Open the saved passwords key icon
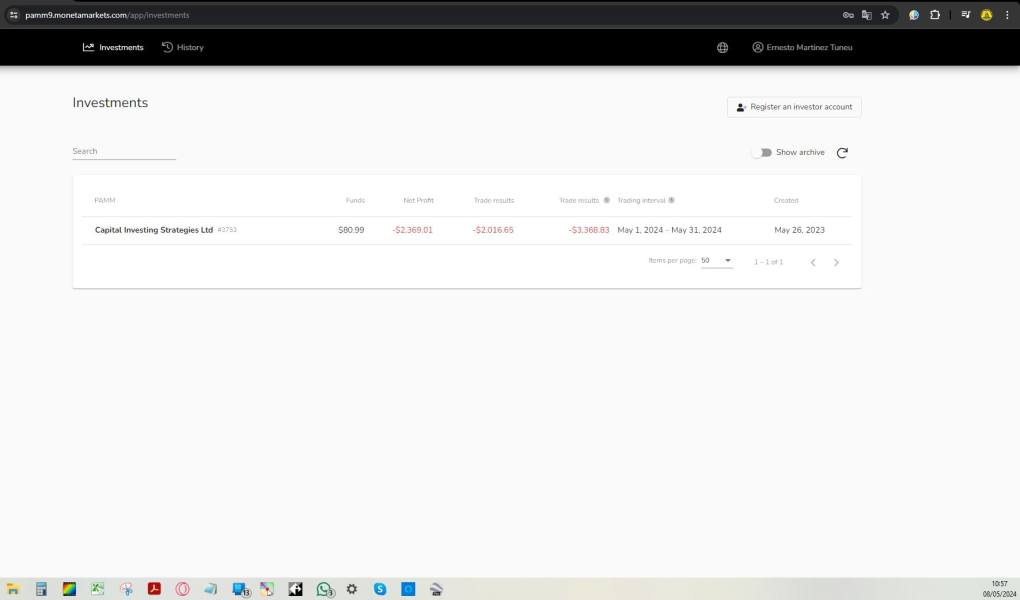This screenshot has height=600, width=1020. tap(848, 15)
